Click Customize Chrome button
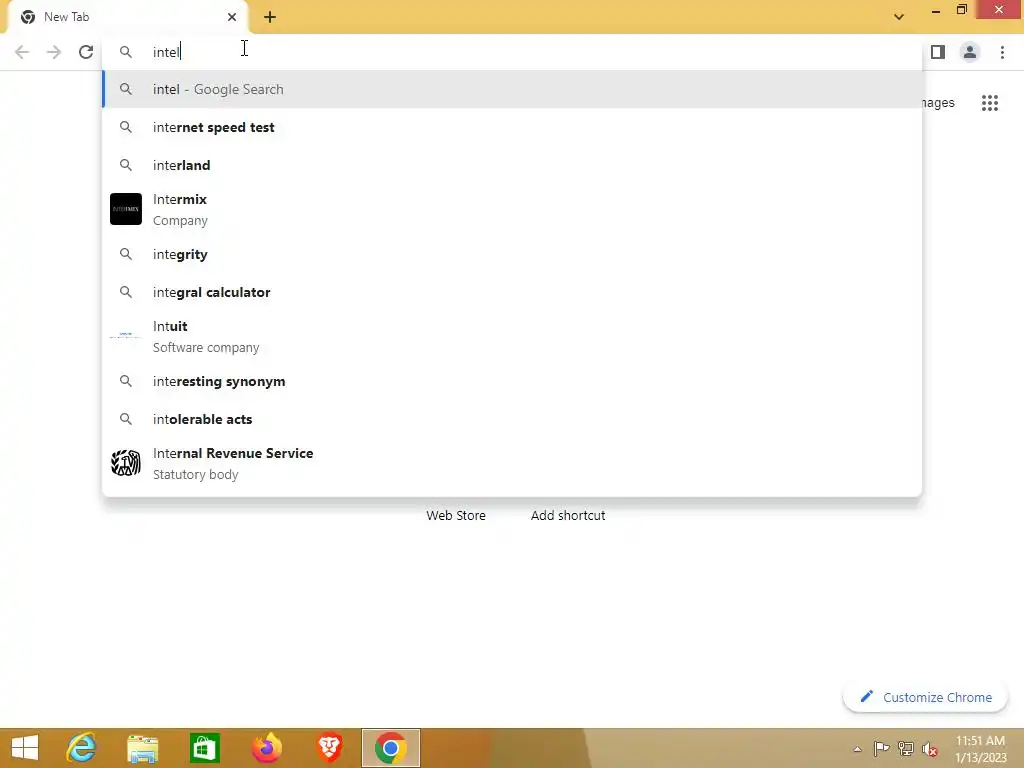 (x=925, y=697)
